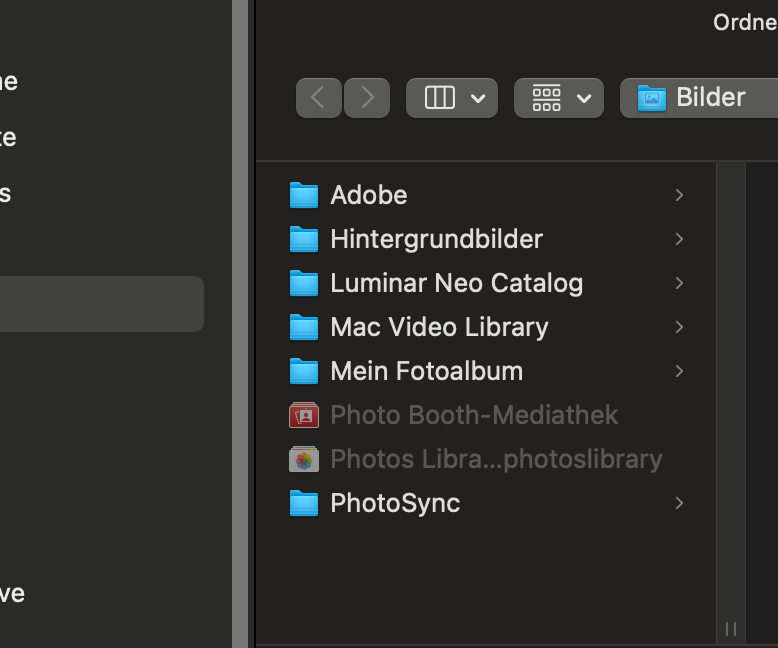Click the Photos Library icon
This screenshot has height=648, width=778.
click(x=304, y=459)
